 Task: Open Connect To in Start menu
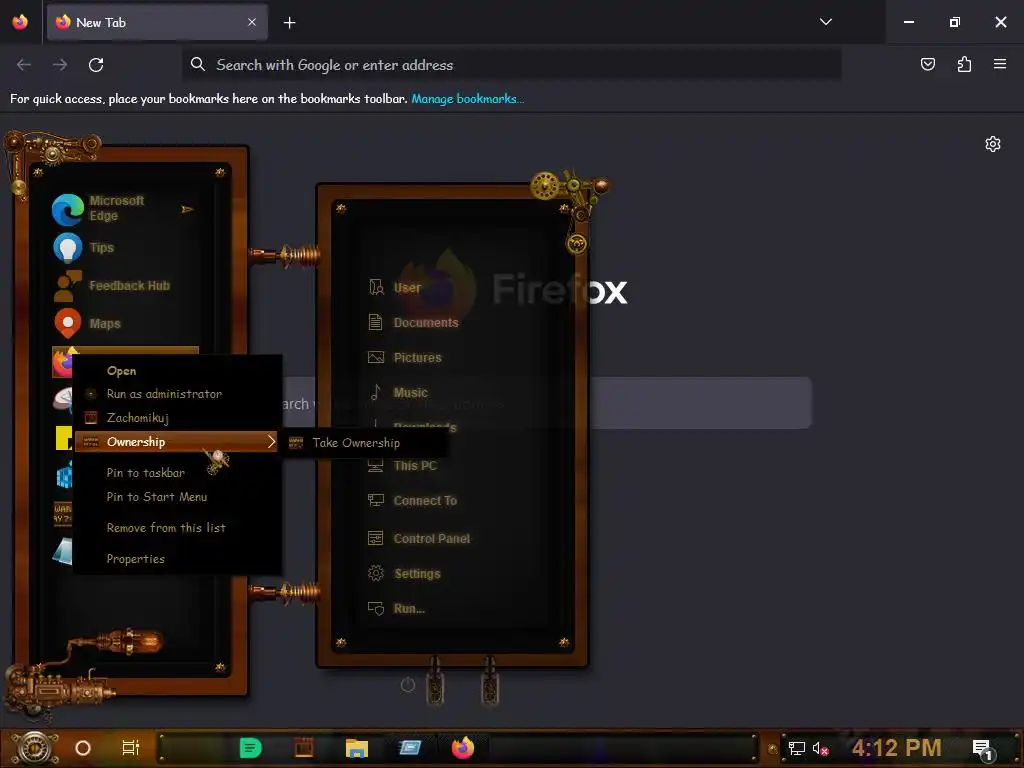pos(412,501)
